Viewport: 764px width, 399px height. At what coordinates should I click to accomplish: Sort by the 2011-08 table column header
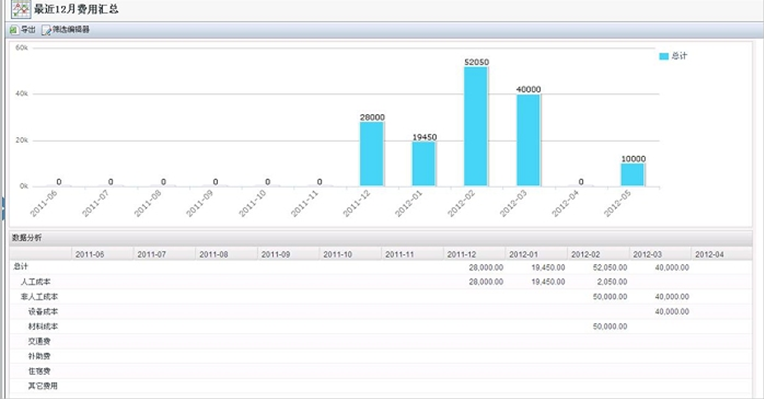pyautogui.click(x=226, y=254)
